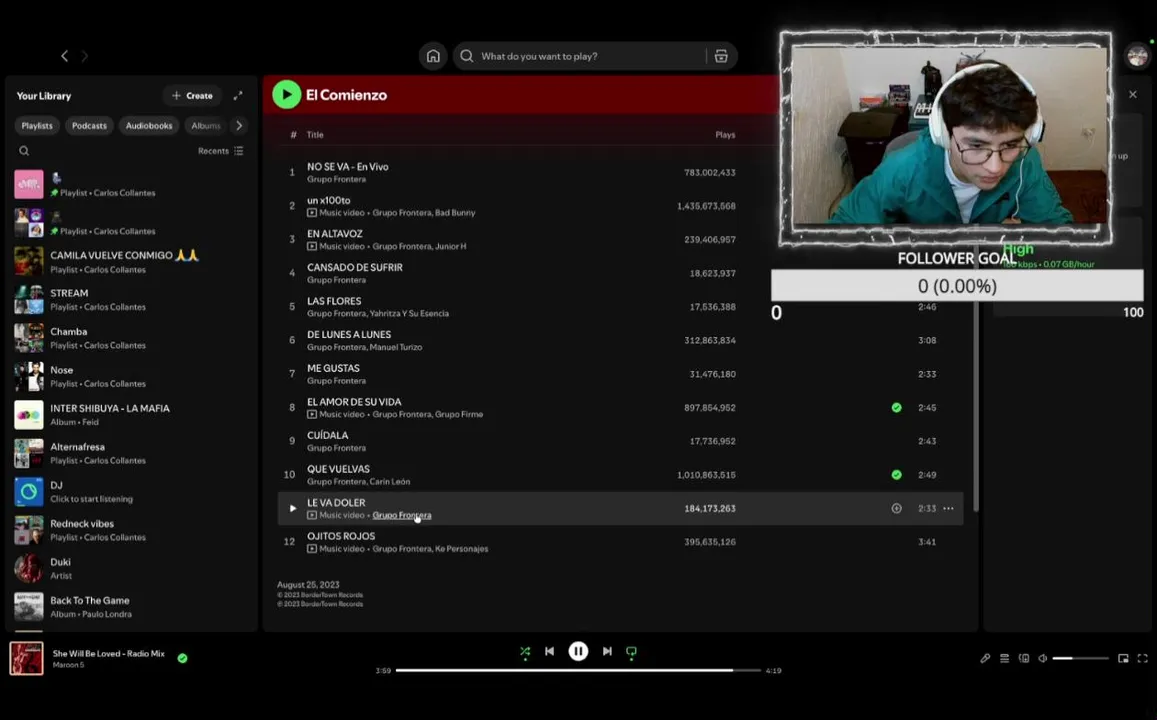Open She Will Be Loved song title
Viewport: 1157px width, 720px height.
pyautogui.click(x=108, y=654)
